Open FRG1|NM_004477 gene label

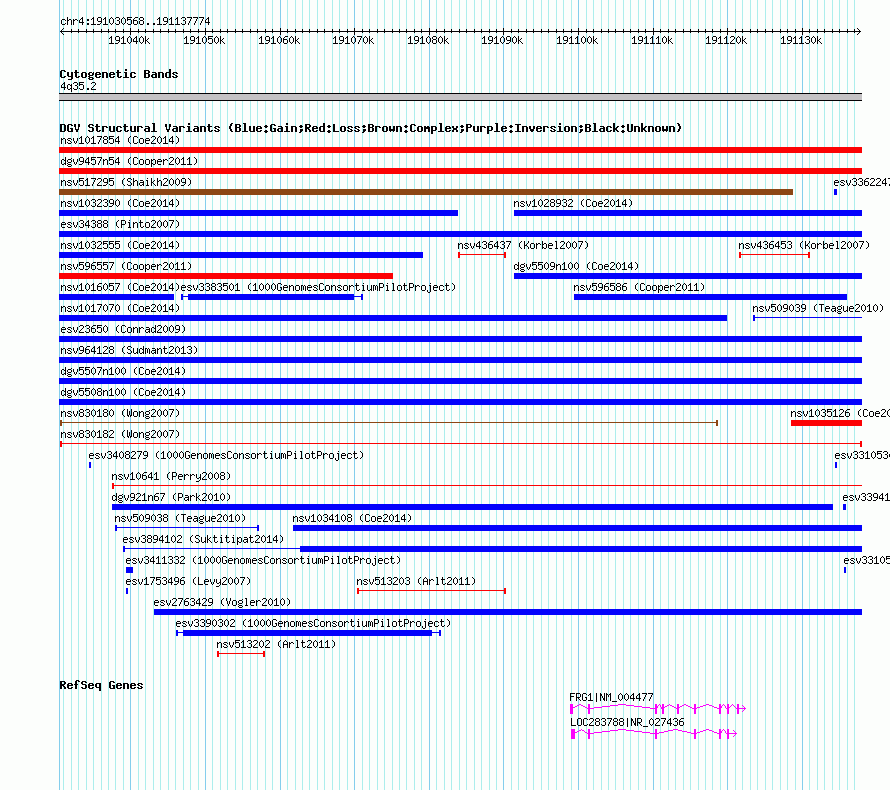click(x=611, y=697)
